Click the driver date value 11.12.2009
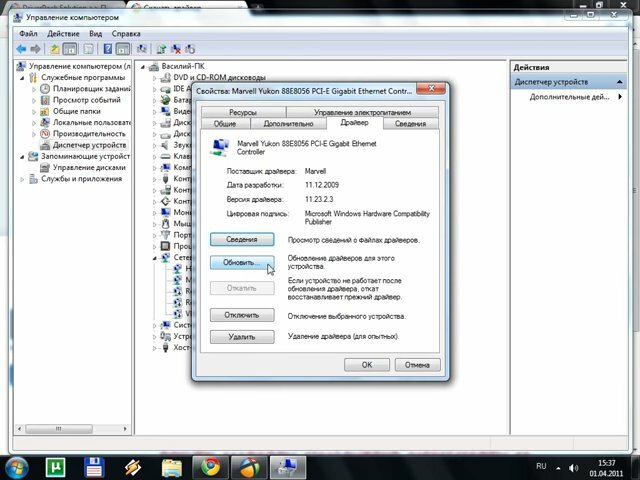Viewport: 640px width, 480px height. point(322,185)
